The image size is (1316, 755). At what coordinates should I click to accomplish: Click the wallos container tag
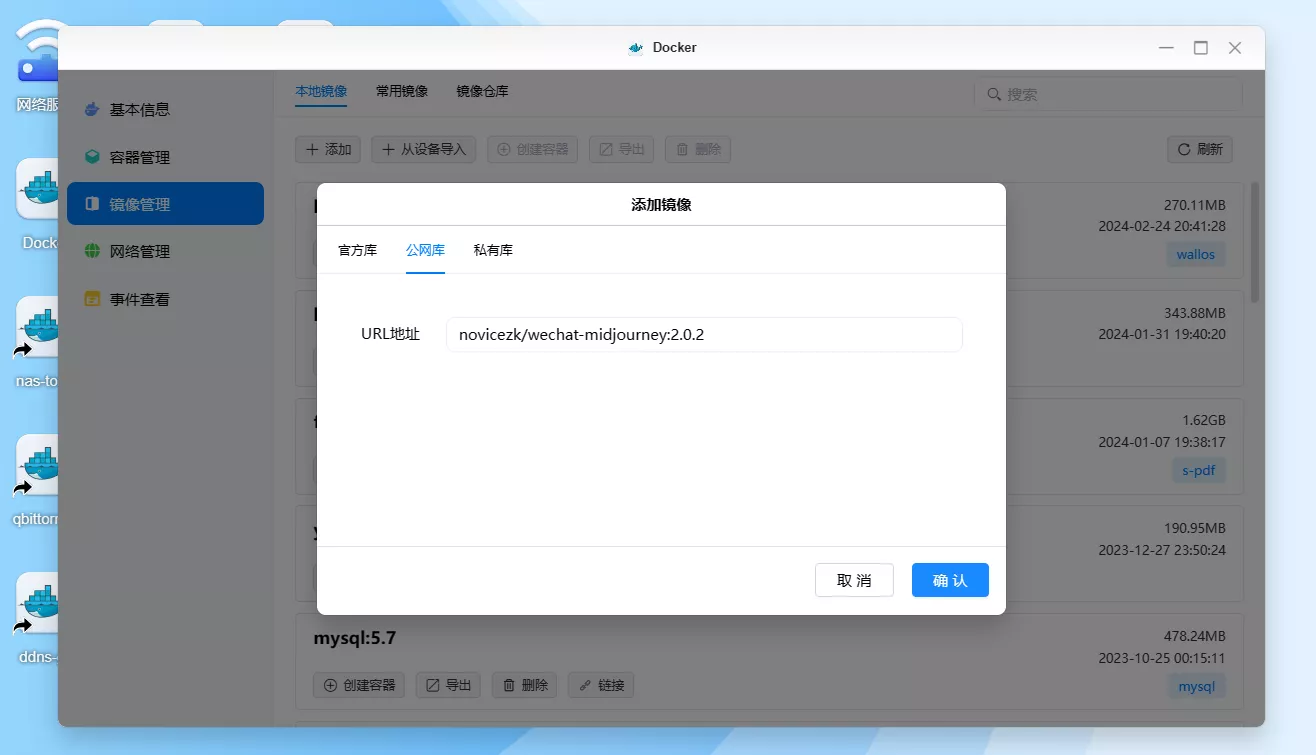click(1196, 254)
